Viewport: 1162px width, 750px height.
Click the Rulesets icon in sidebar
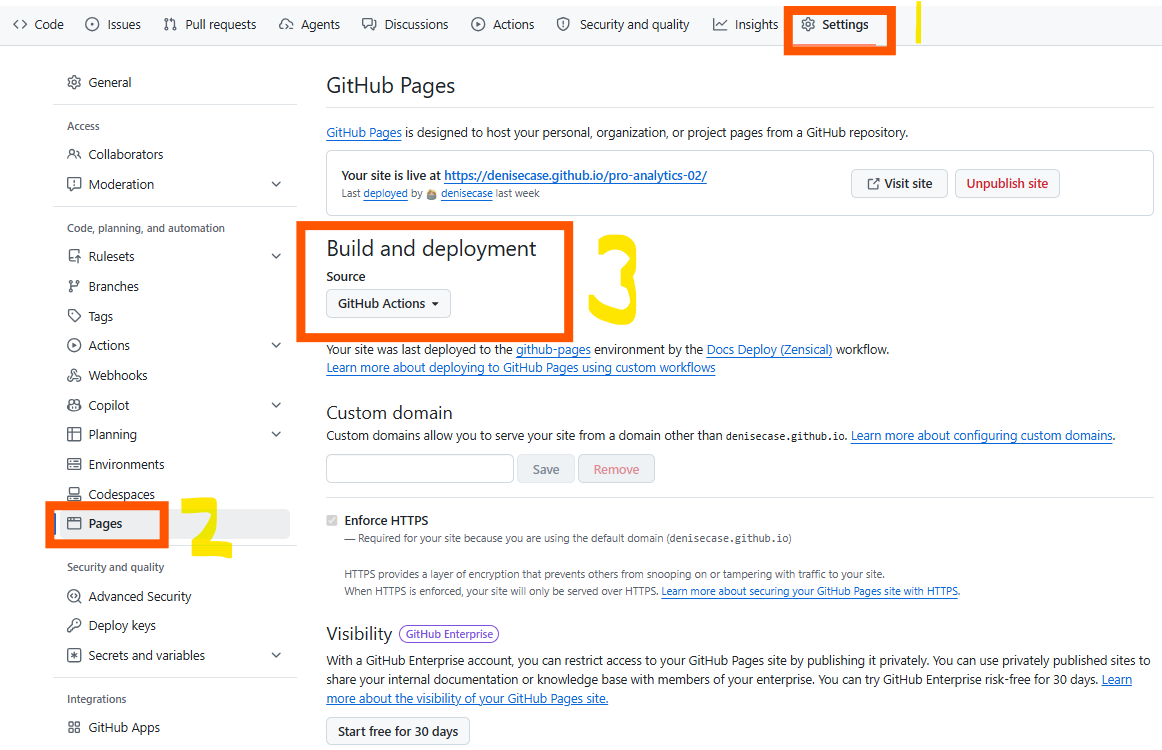coord(74,256)
